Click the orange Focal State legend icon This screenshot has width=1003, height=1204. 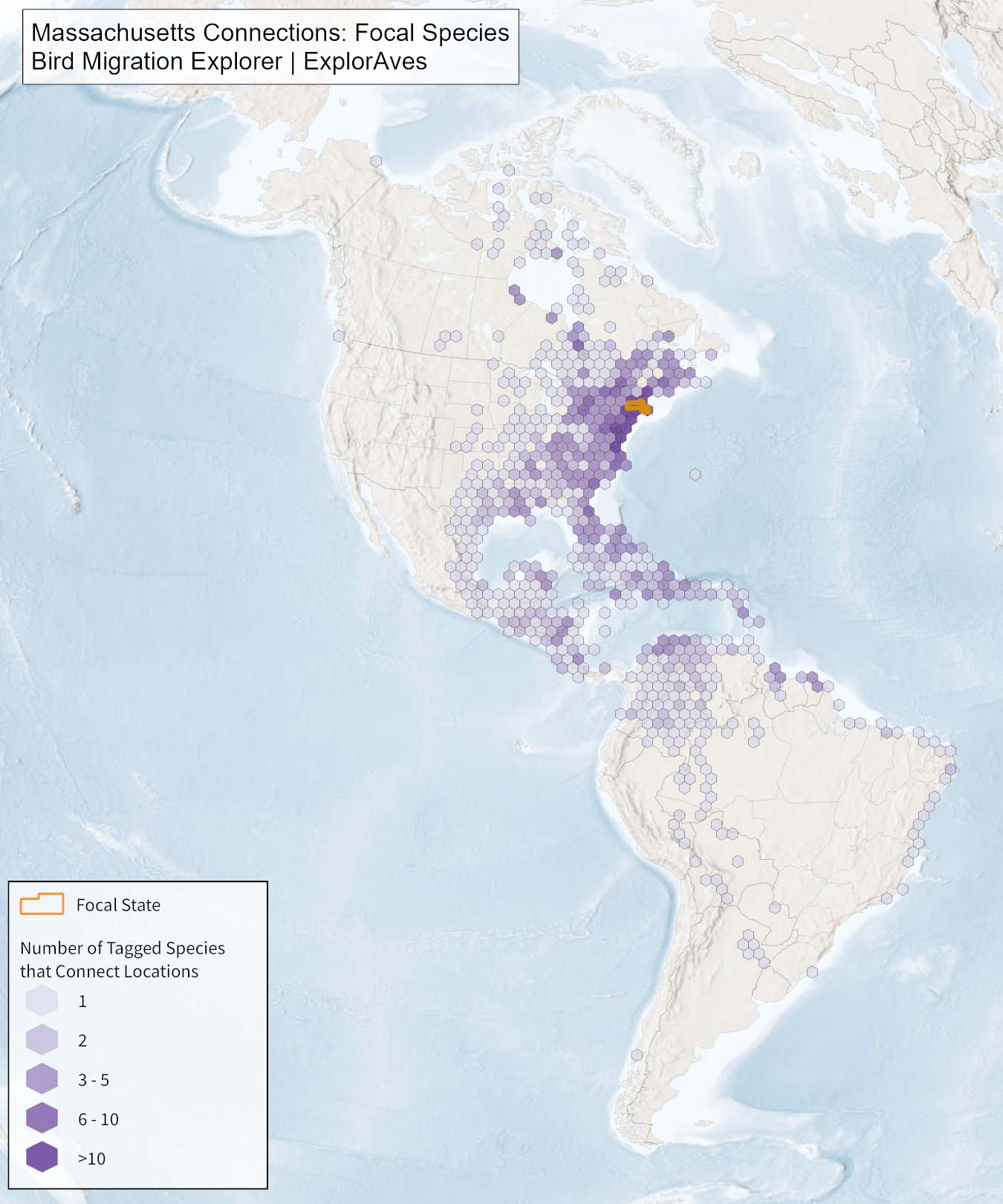tap(42, 904)
